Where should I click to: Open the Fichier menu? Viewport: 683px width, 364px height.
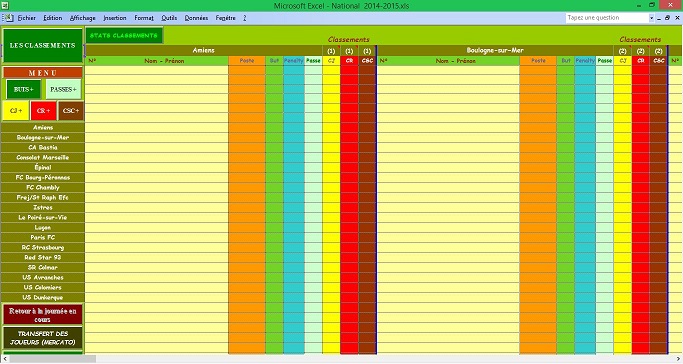click(x=27, y=18)
